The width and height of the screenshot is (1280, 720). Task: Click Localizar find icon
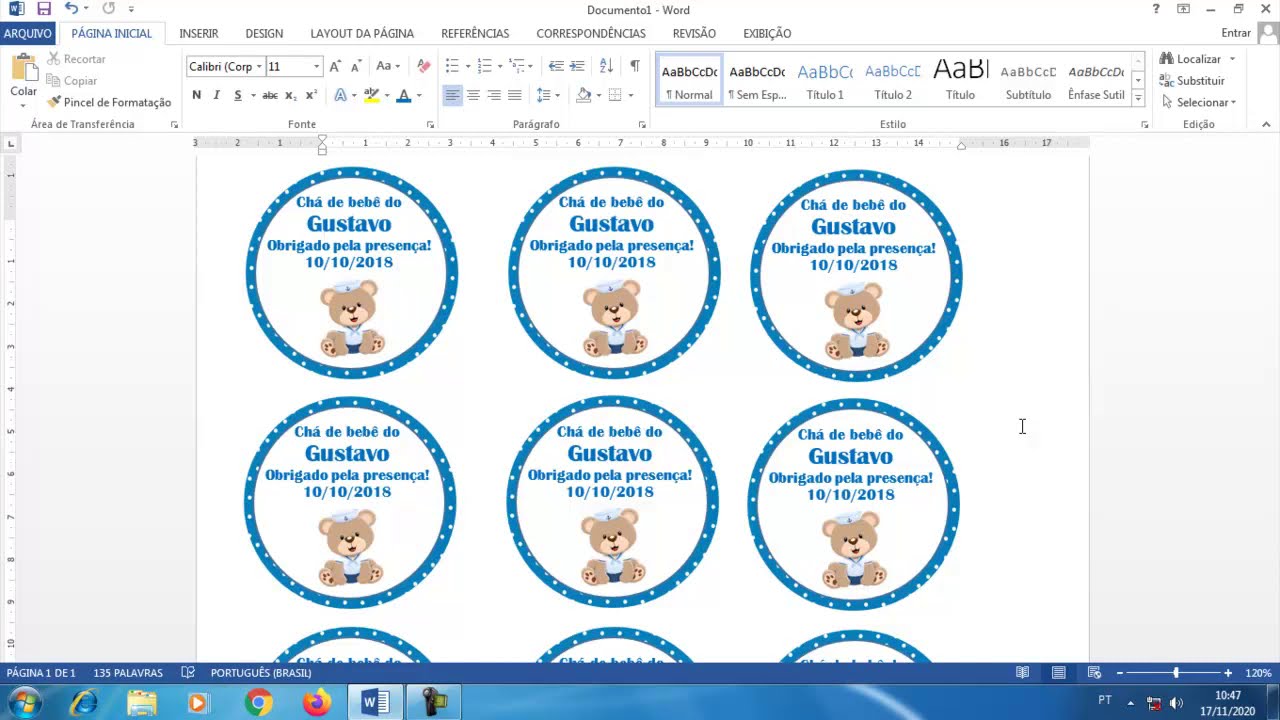tap(1190, 59)
